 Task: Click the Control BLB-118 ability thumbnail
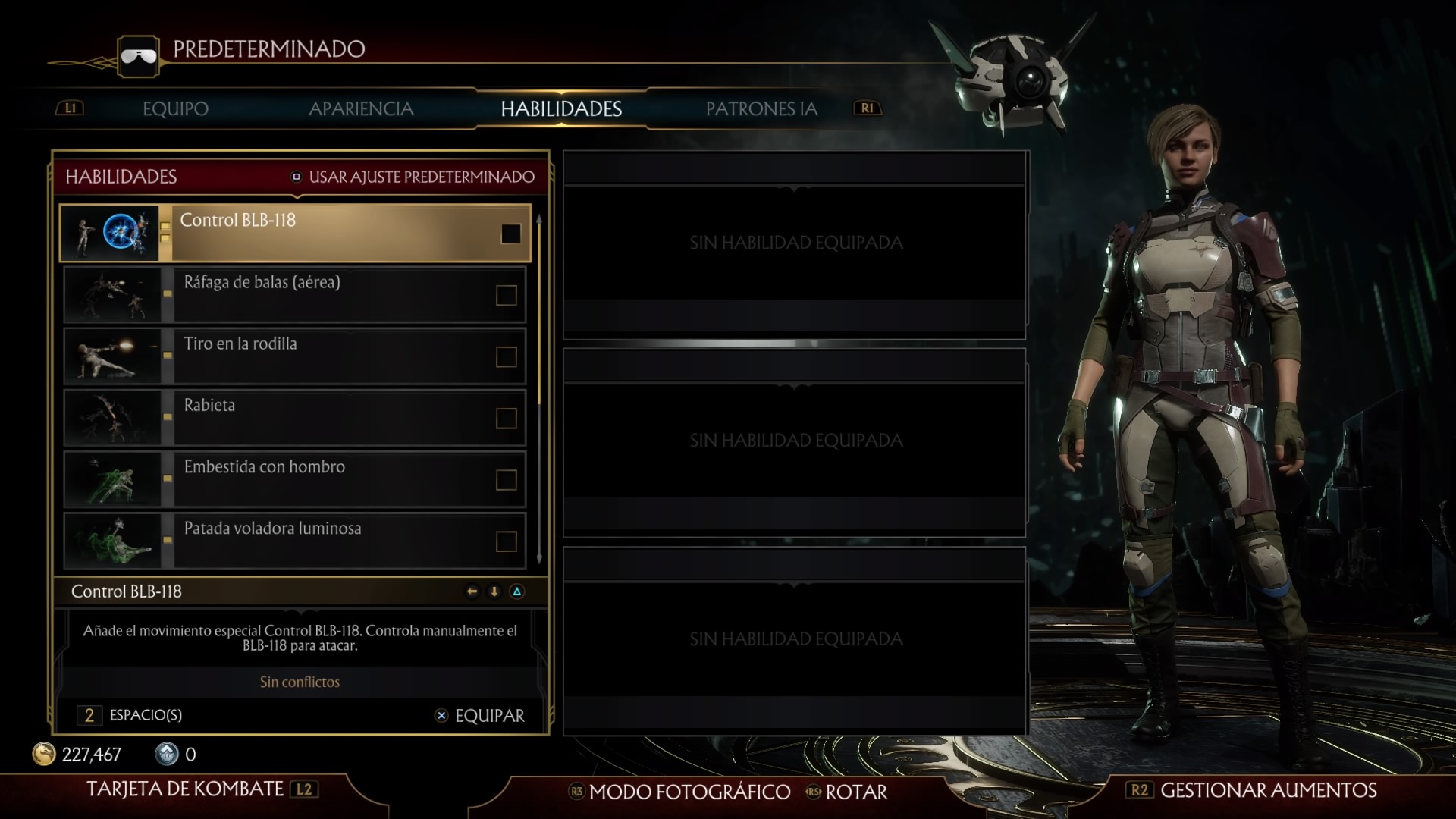click(x=111, y=233)
